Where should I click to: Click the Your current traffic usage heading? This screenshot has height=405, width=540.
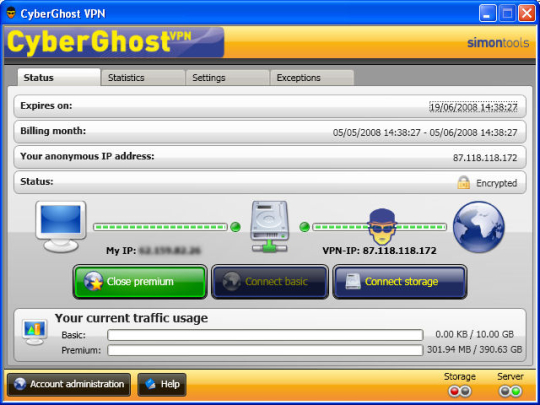coord(131,318)
